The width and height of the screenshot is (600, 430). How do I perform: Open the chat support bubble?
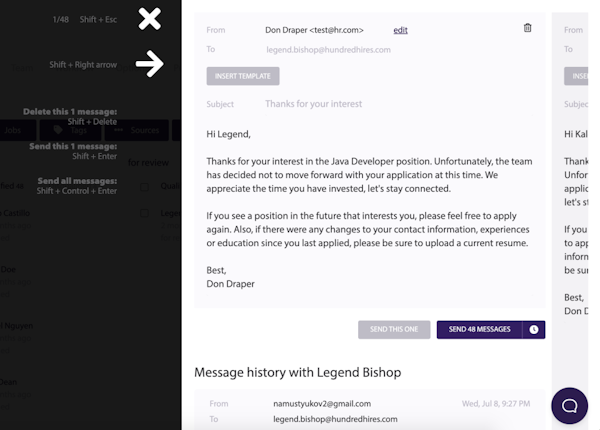pyautogui.click(x=569, y=405)
